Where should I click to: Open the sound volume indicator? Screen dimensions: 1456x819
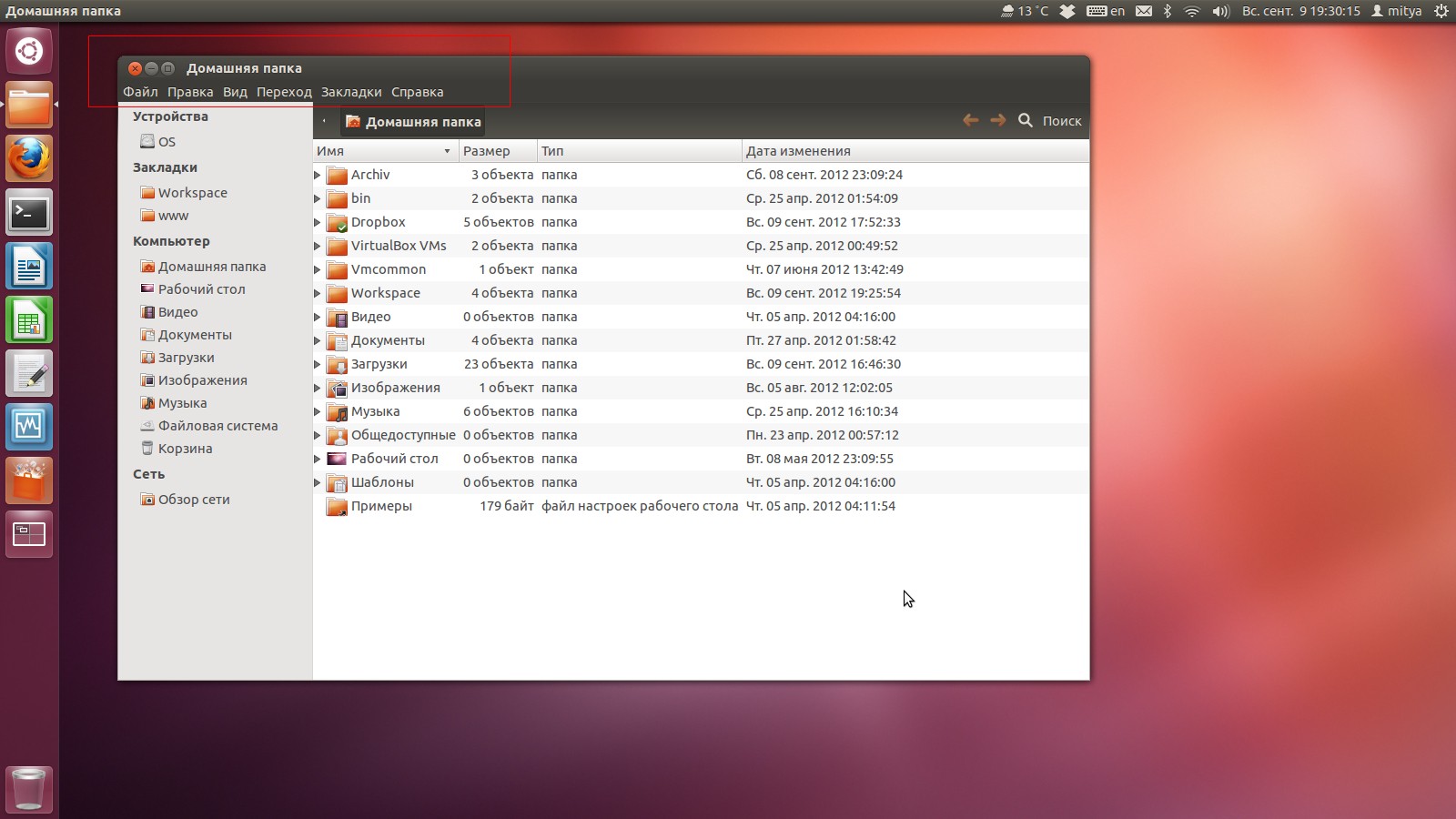(1221, 11)
